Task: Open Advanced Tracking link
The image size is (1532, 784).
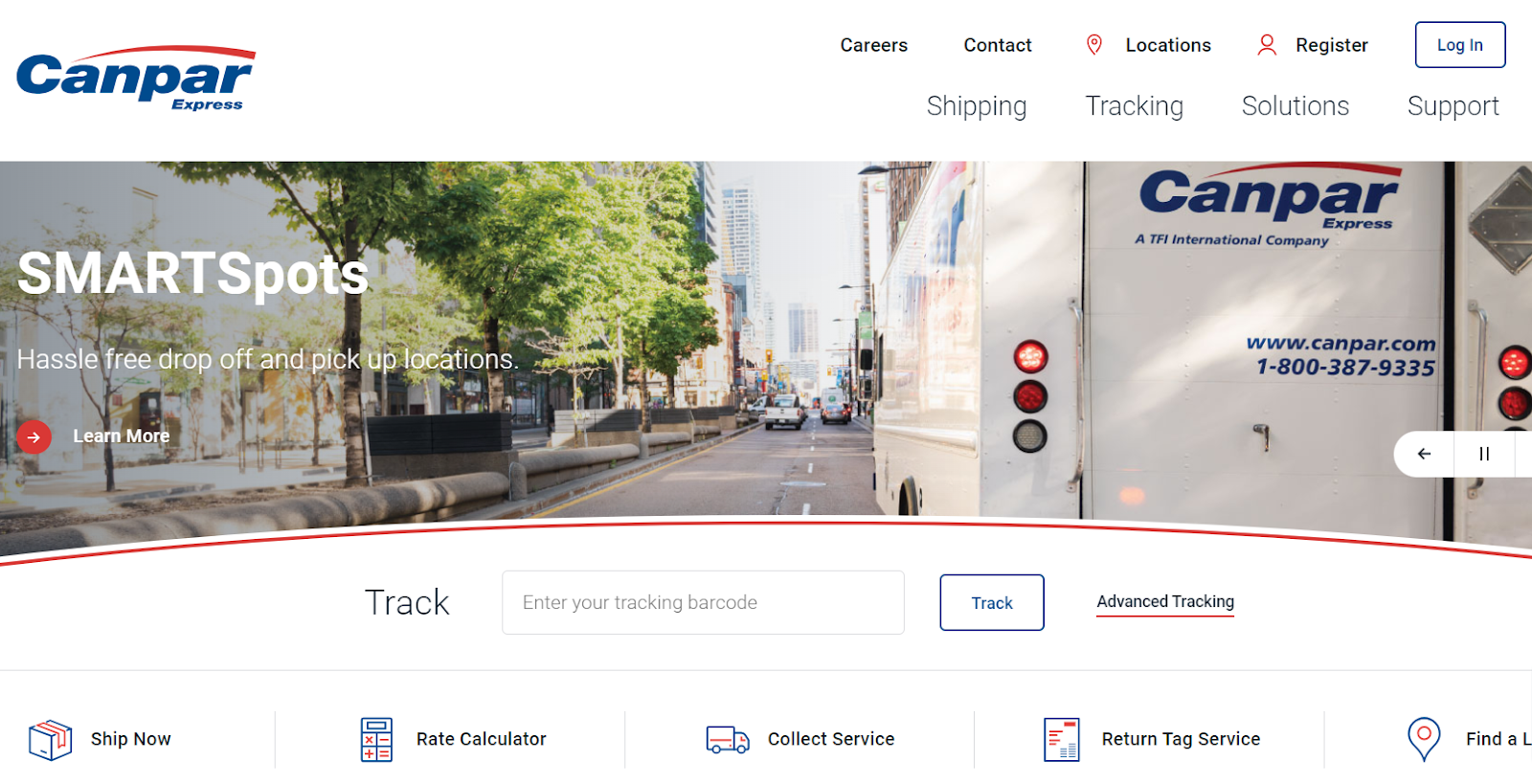Action: coord(1165,602)
